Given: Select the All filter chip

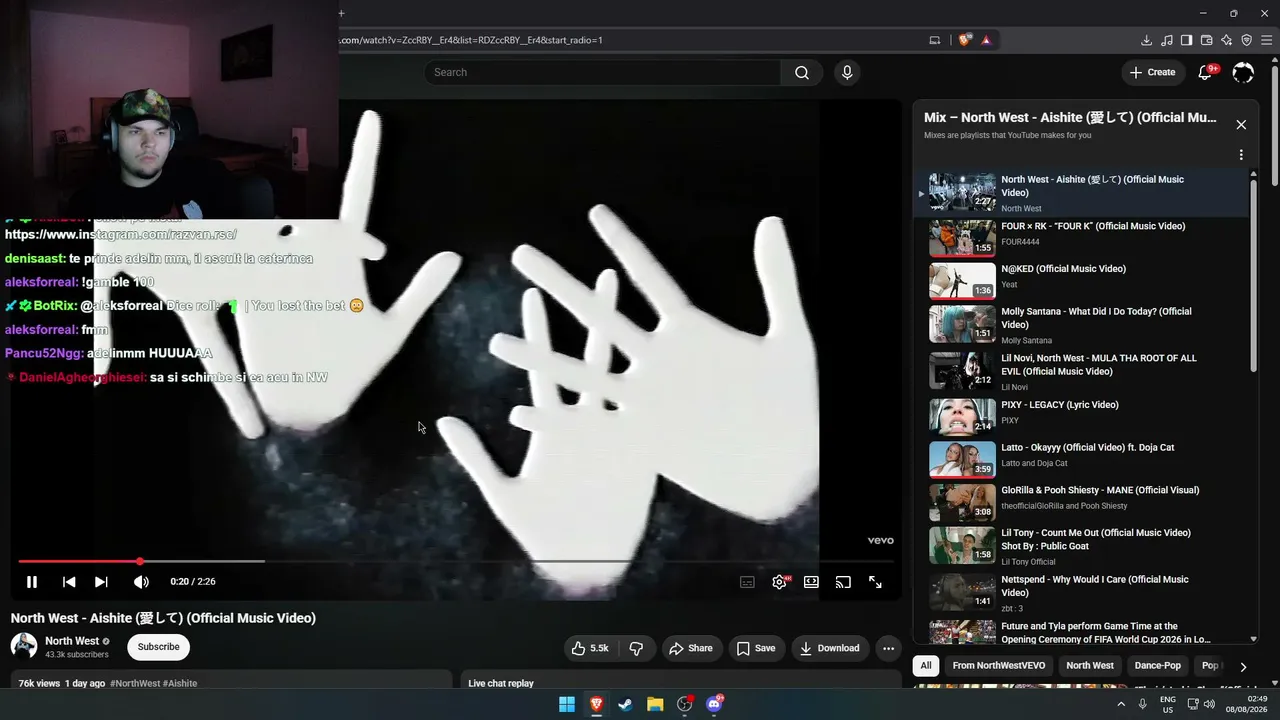Looking at the screenshot, I should coord(926,665).
